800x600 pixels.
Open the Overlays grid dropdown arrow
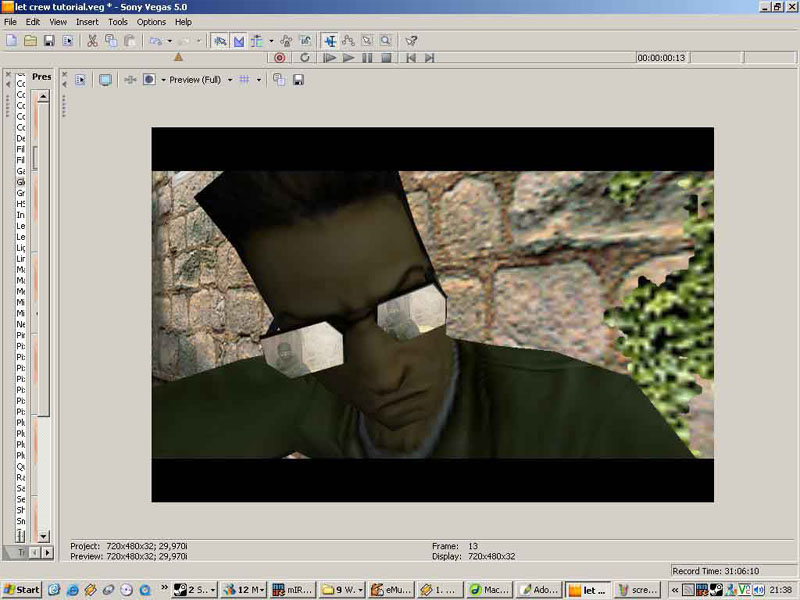(x=259, y=80)
